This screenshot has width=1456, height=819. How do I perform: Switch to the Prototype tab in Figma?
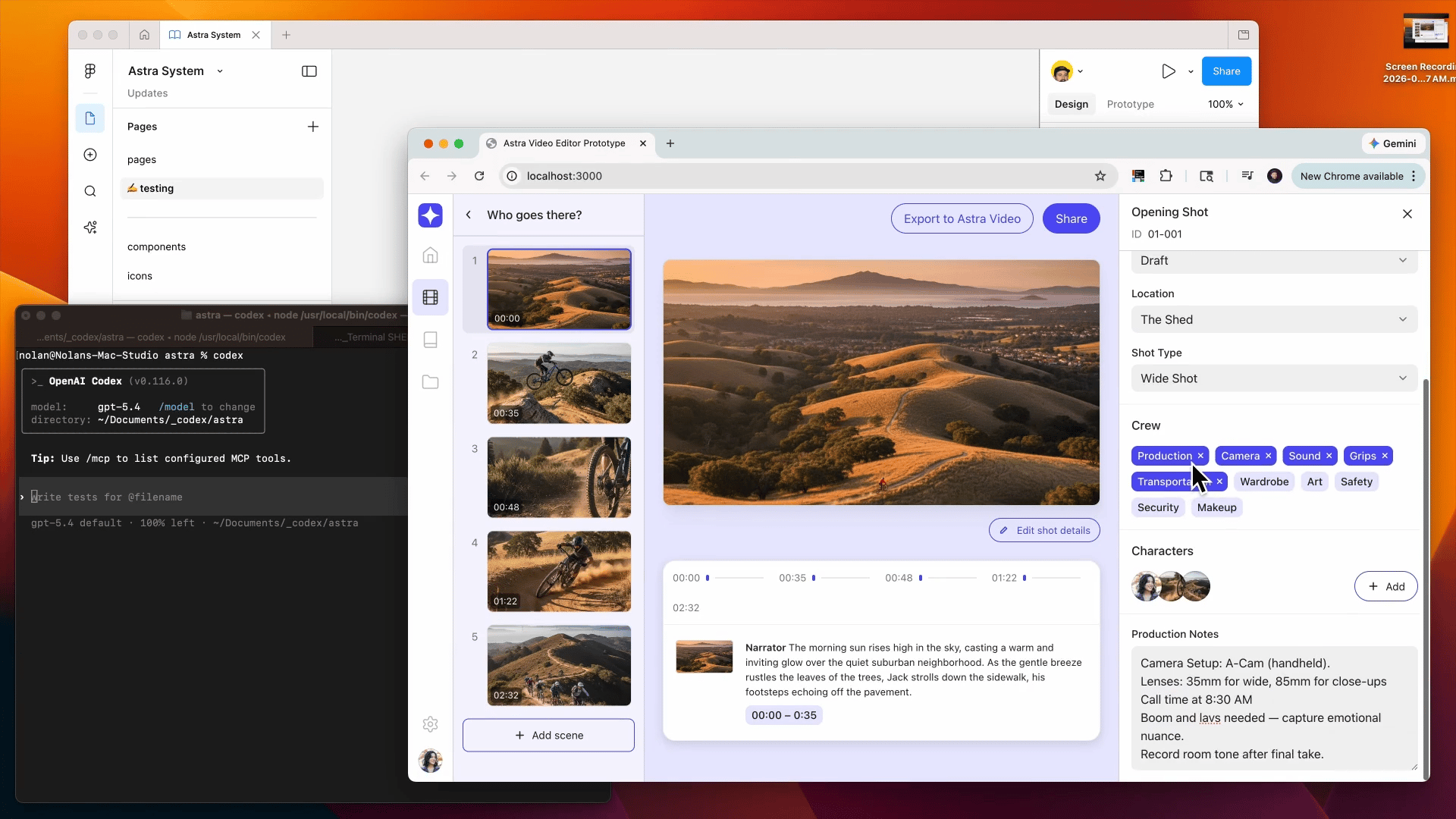pyautogui.click(x=1130, y=104)
